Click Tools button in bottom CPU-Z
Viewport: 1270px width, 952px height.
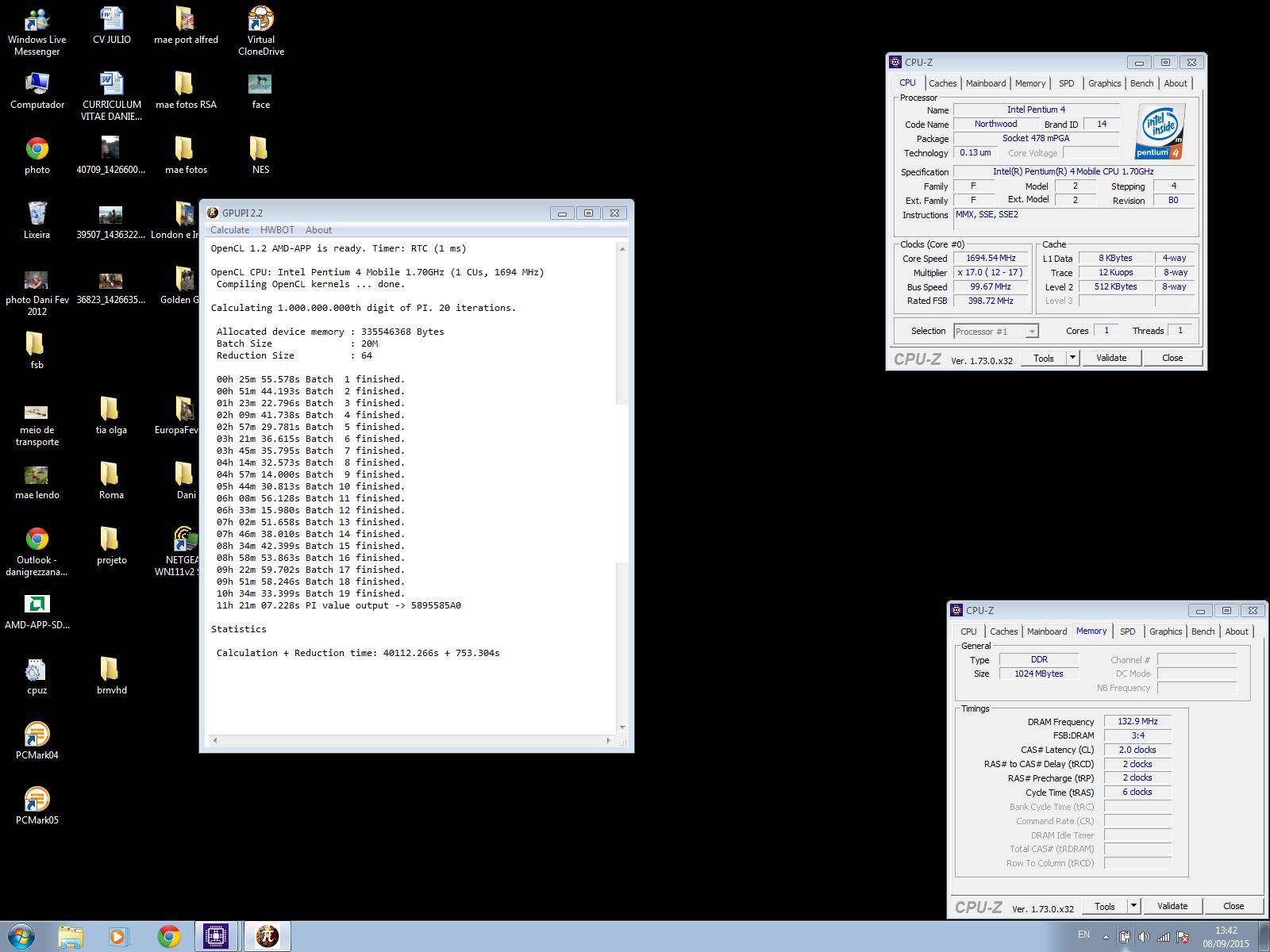(x=1104, y=906)
